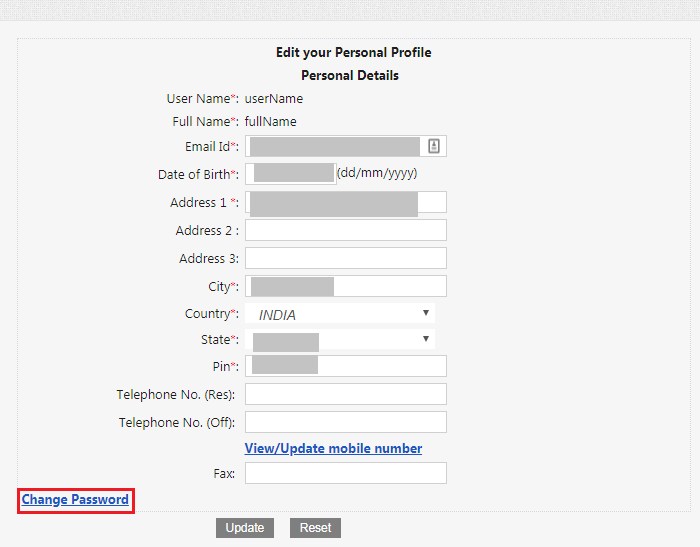Click the userName value text
Image resolution: width=700 pixels, height=547 pixels.
coord(274,99)
